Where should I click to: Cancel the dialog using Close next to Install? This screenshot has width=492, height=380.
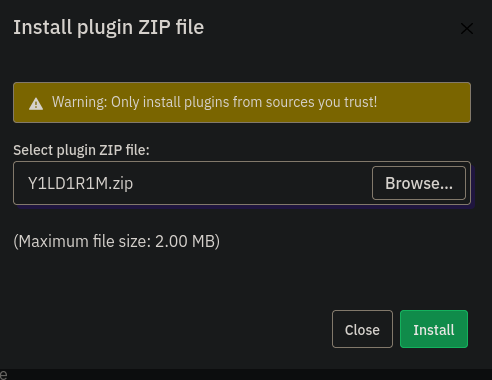(362, 329)
